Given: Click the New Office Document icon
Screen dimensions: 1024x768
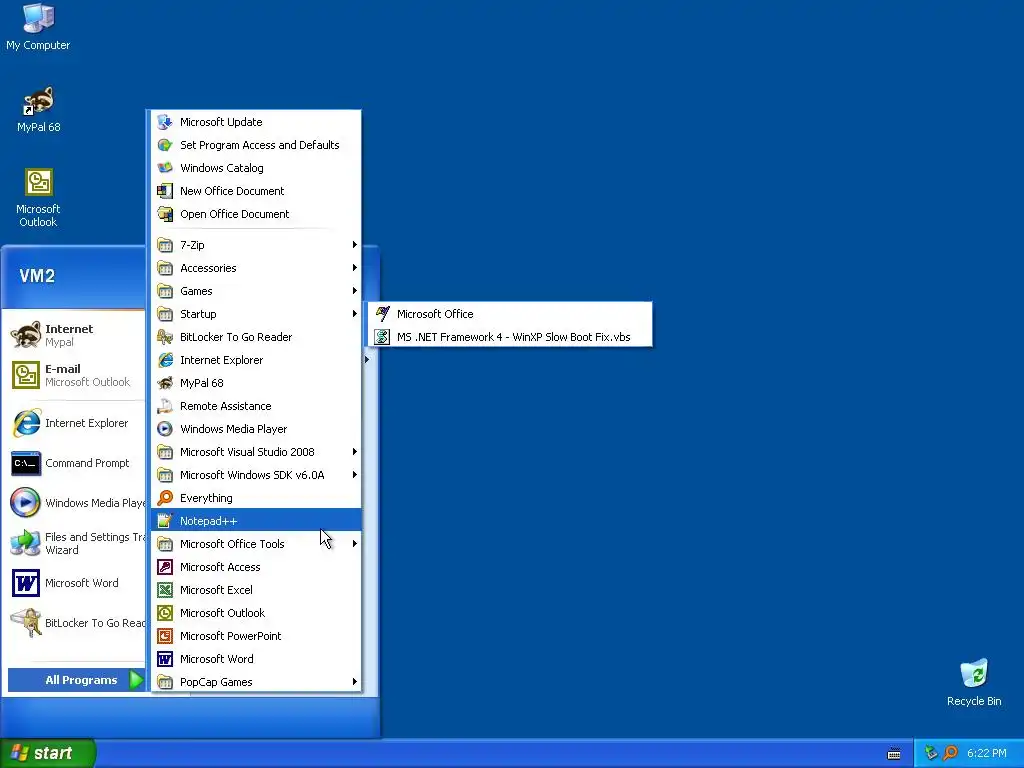Looking at the screenshot, I should coord(165,191).
